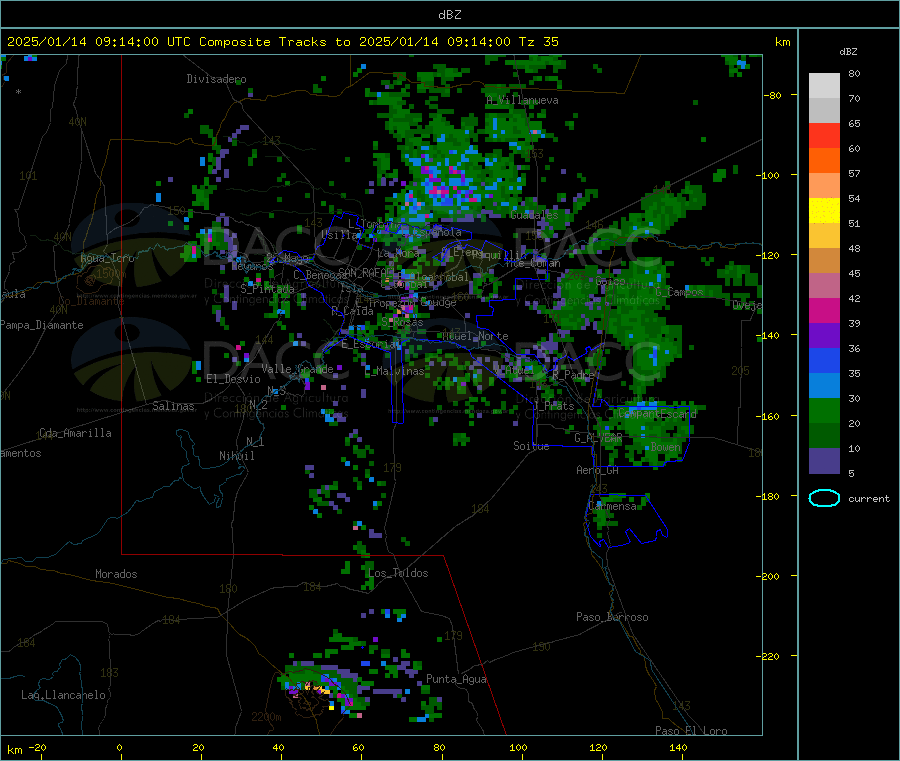Image resolution: width=900 pixels, height=761 pixels.
Task: Click the 'E_Malvinas' map label
Action: click(x=394, y=371)
